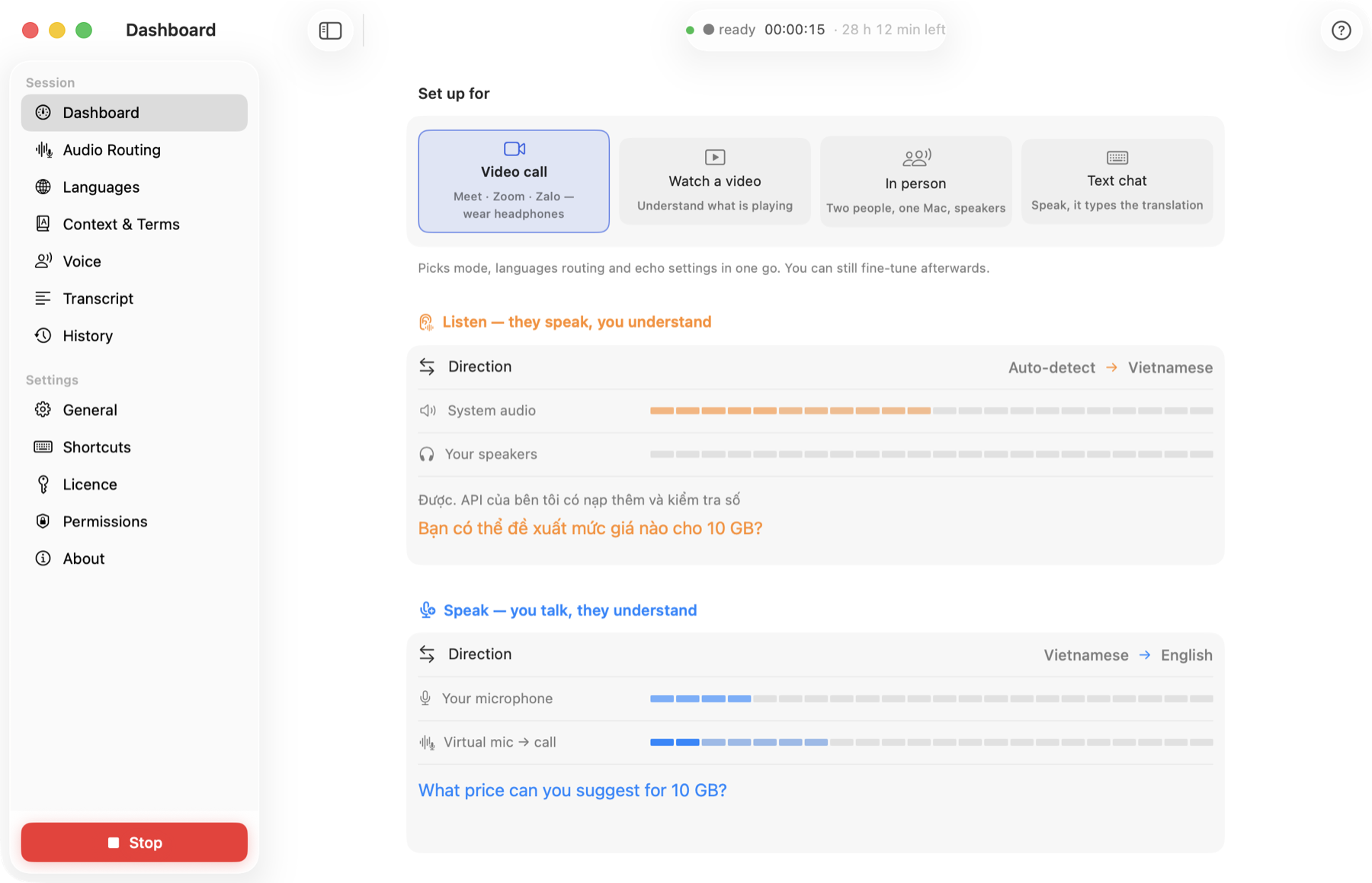The height and width of the screenshot is (883, 1372).
Task: Click the General gear icon
Action: click(43, 410)
